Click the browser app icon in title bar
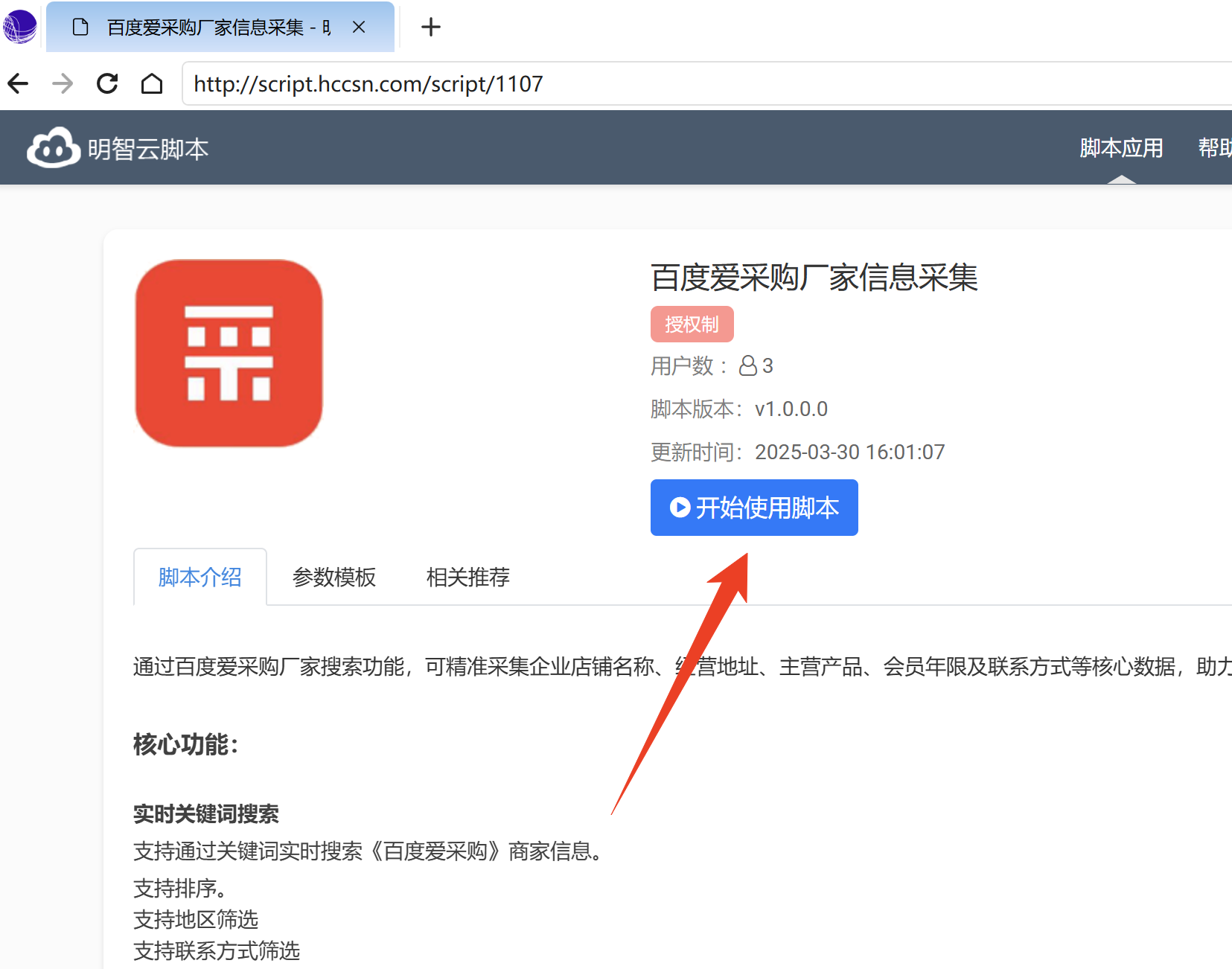 click(x=20, y=27)
